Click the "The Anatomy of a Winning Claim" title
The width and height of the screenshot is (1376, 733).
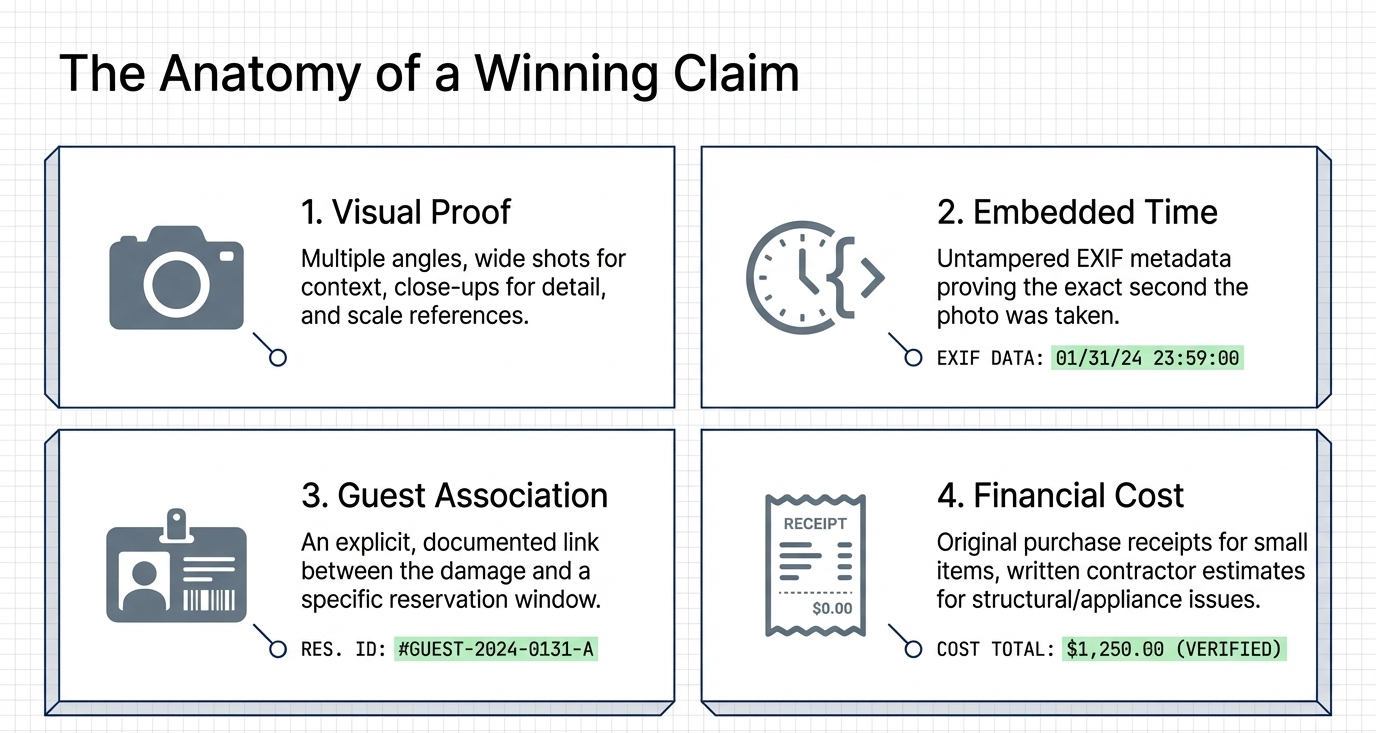(x=429, y=73)
